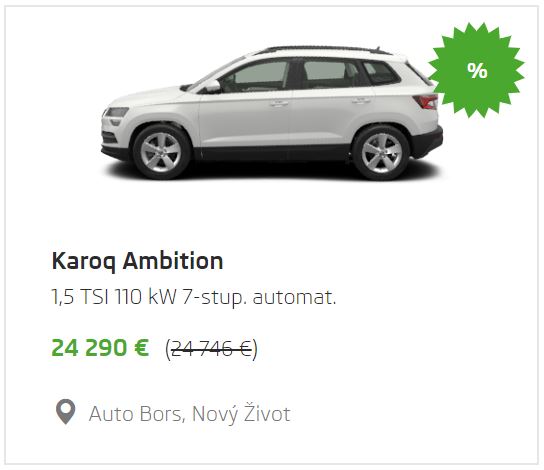This screenshot has width=544, height=470.
Task: Click the rear quarter window of the car
Action: click(x=381, y=72)
